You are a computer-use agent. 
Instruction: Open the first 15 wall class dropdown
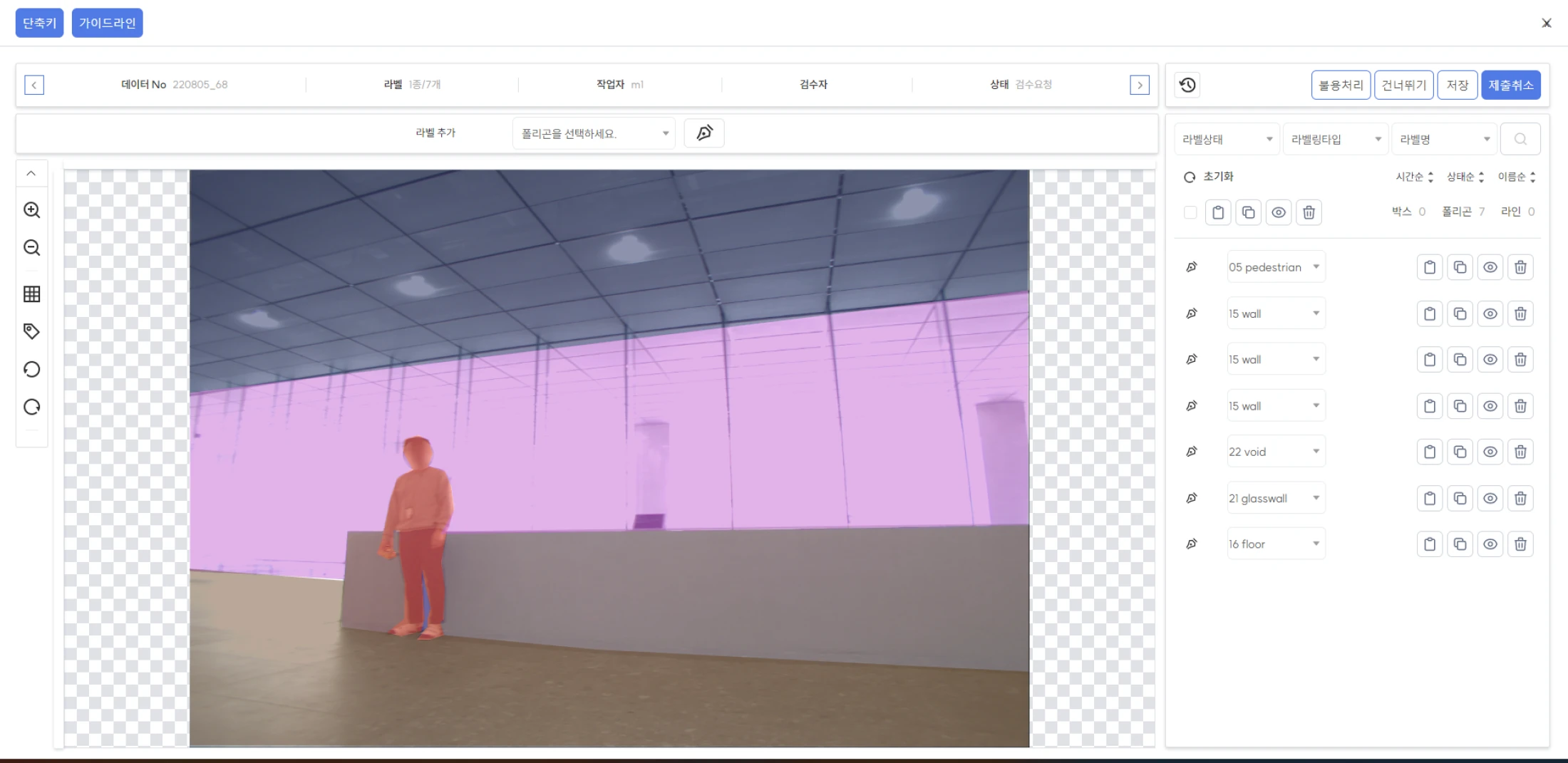(1276, 313)
